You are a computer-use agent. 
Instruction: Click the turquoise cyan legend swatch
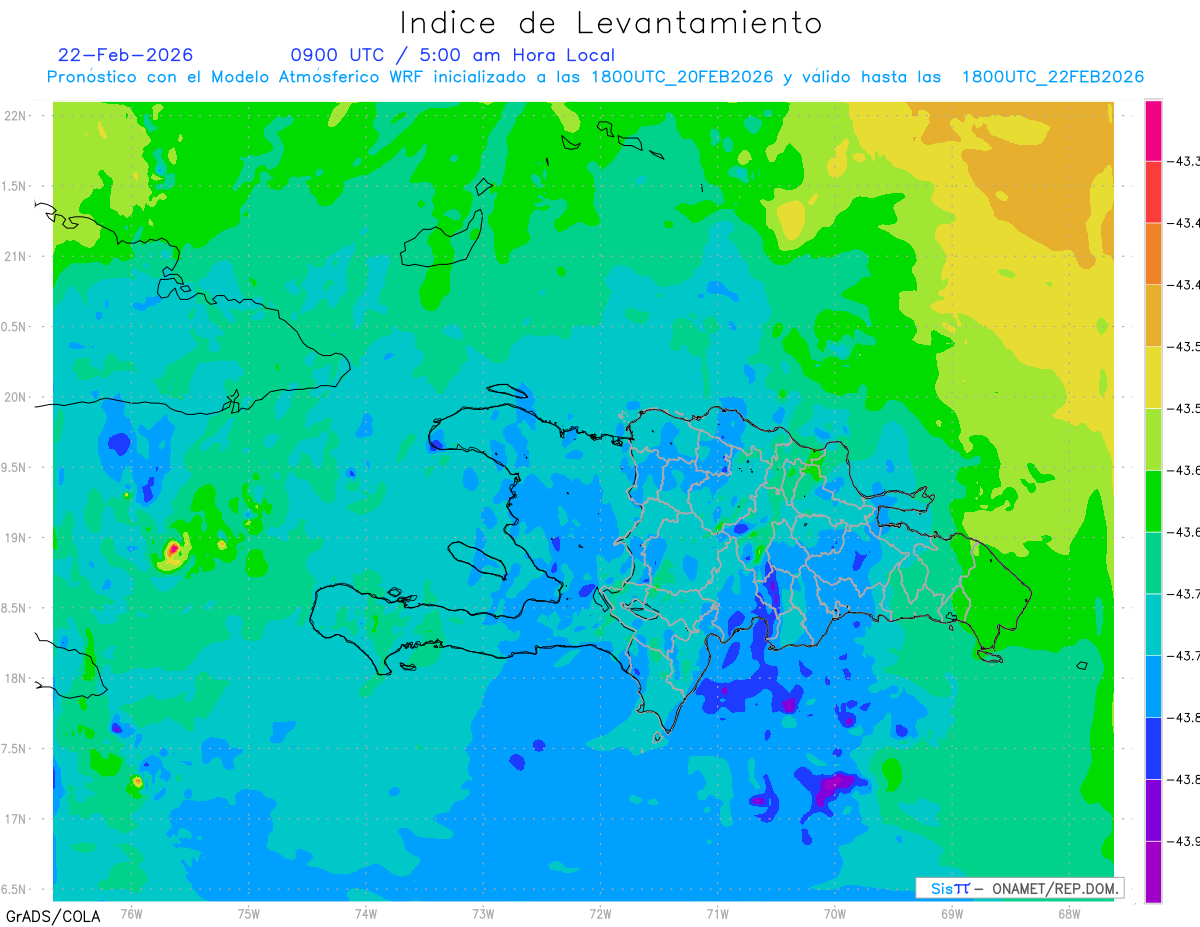tap(1153, 624)
